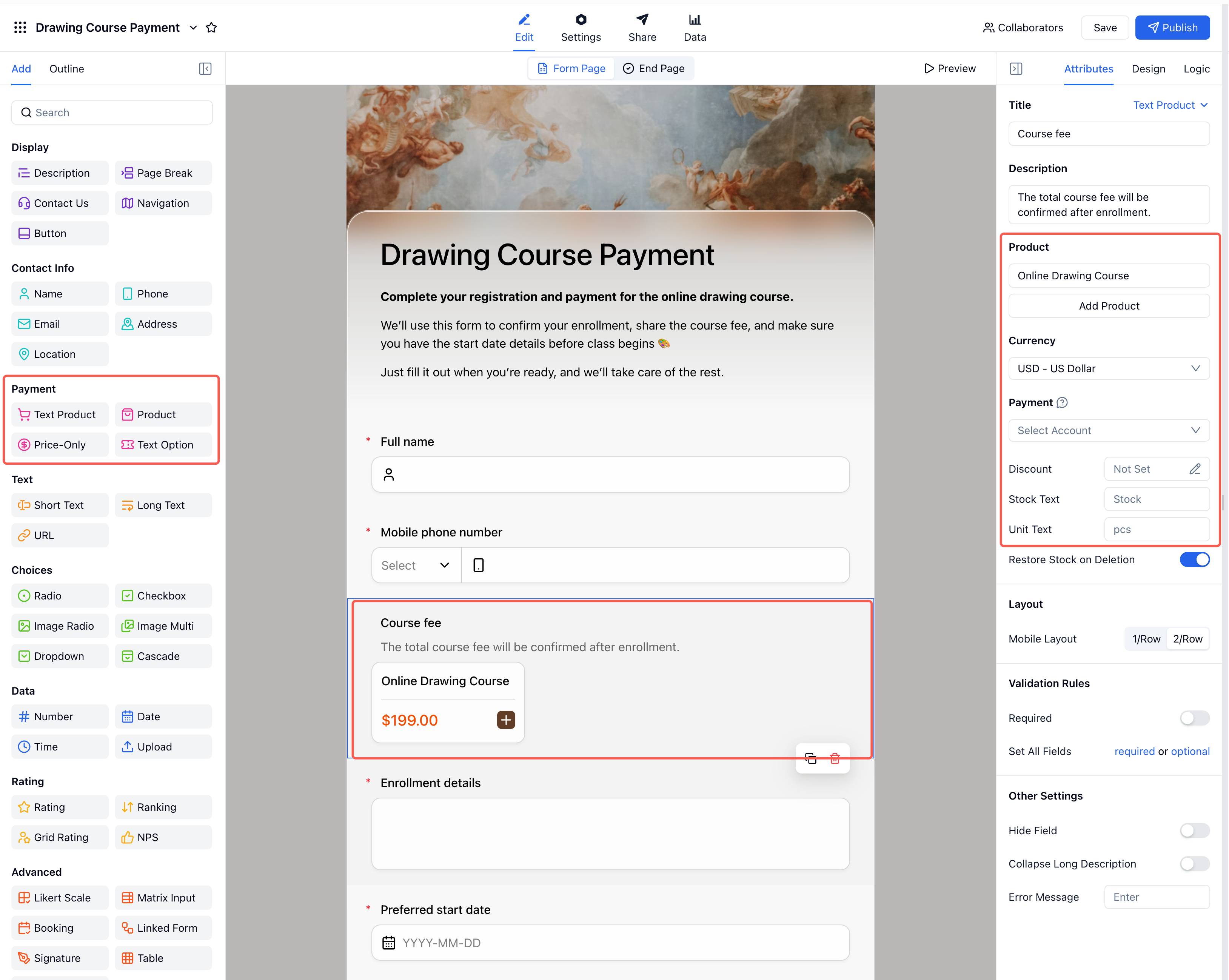Click the Publish button
Viewport: 1229px width, 980px height.
click(x=1172, y=27)
